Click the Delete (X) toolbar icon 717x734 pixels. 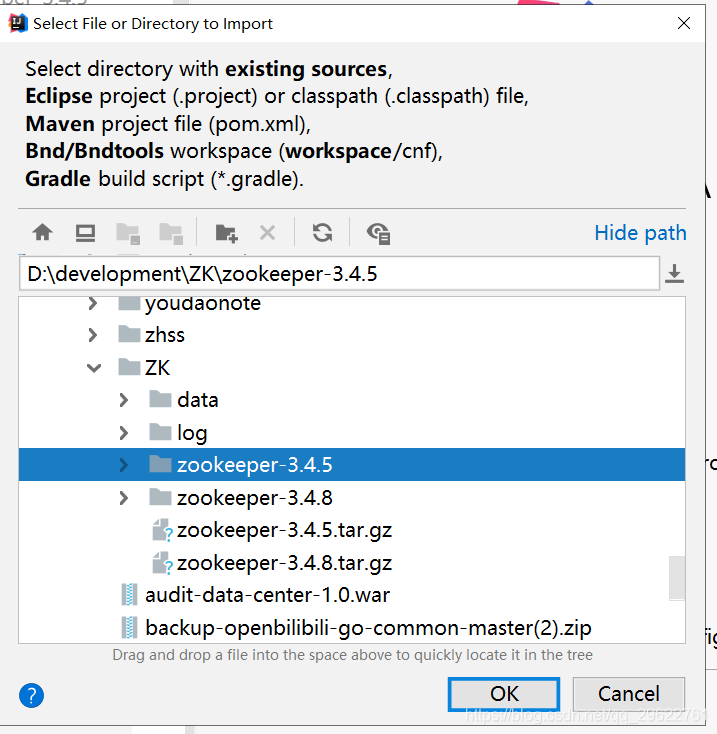click(x=268, y=233)
